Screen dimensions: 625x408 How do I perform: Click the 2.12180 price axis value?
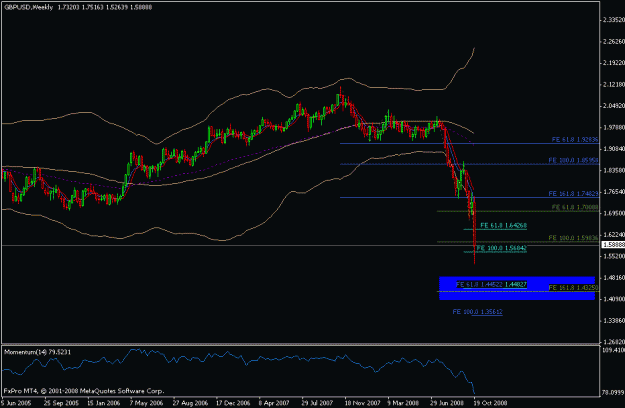point(614,84)
